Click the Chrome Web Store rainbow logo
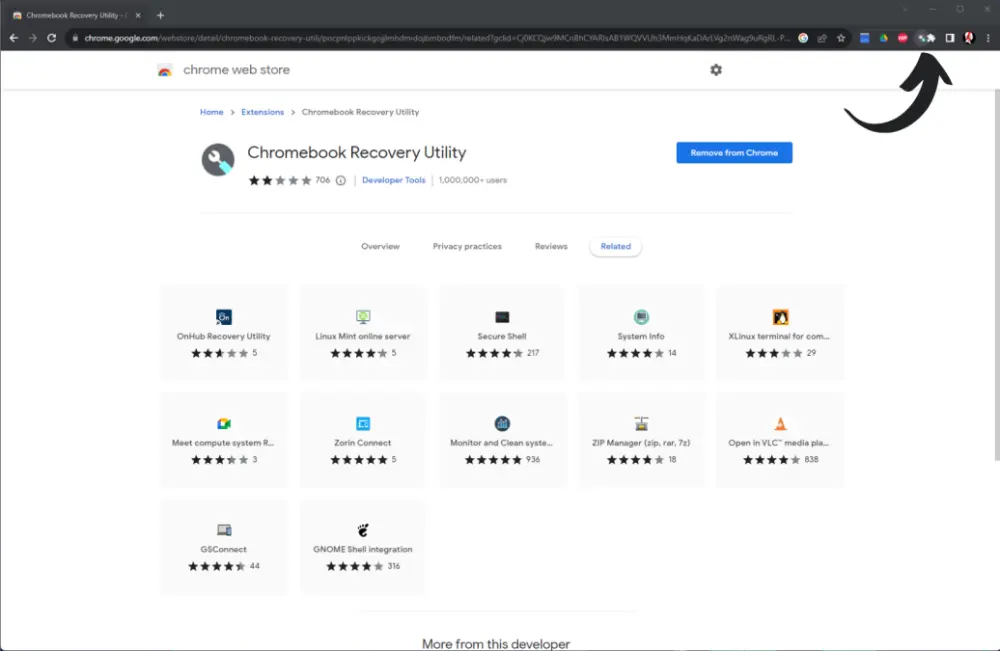 click(x=165, y=70)
